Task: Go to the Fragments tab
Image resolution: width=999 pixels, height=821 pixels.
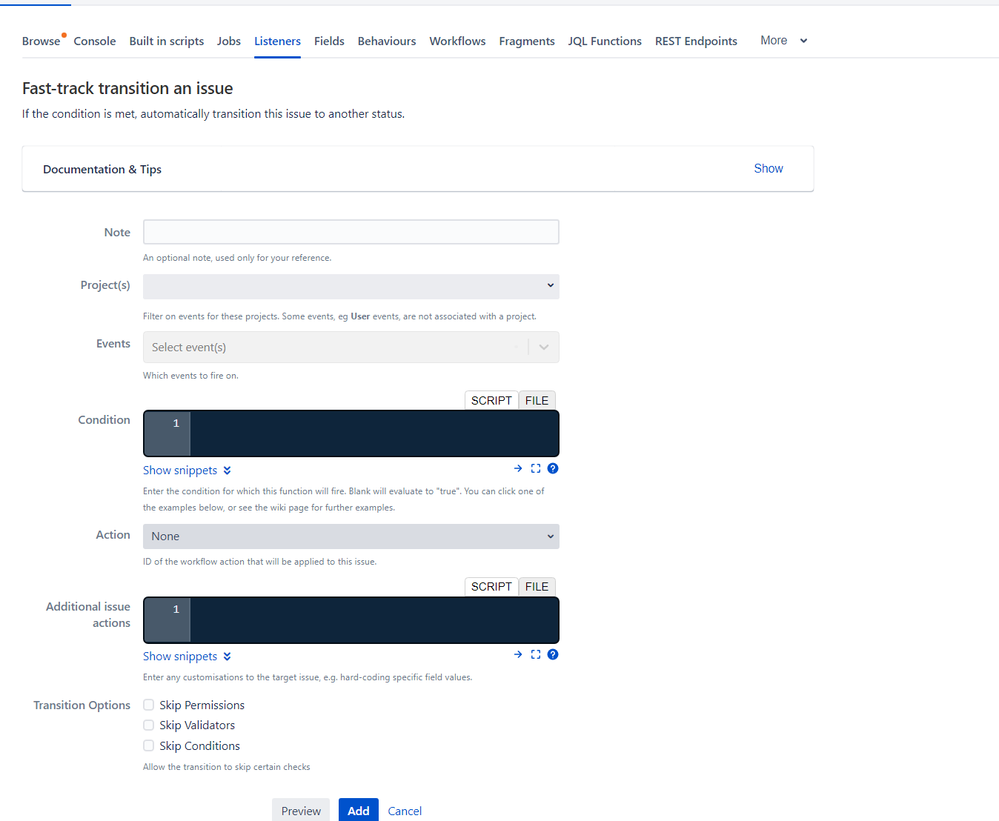Action: coord(526,41)
